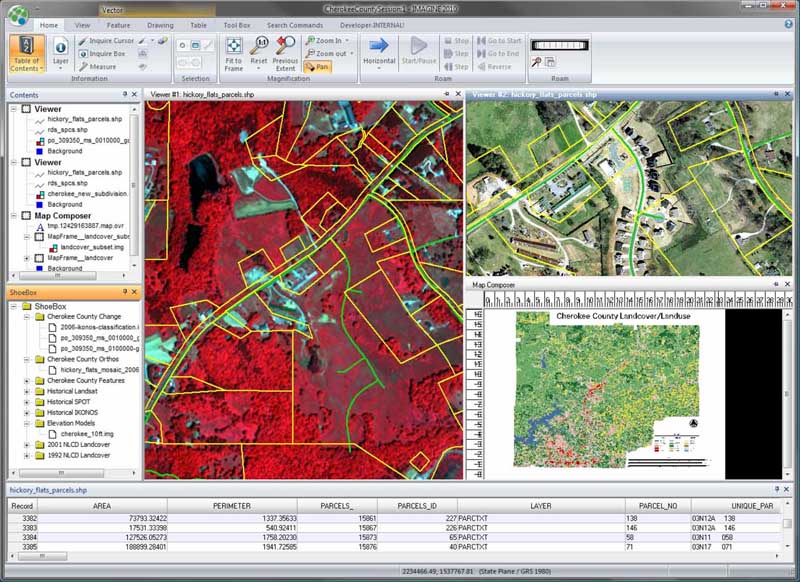Collapse the Elevation Models folder
Screen dimensions: 800x582
coord(27,423)
